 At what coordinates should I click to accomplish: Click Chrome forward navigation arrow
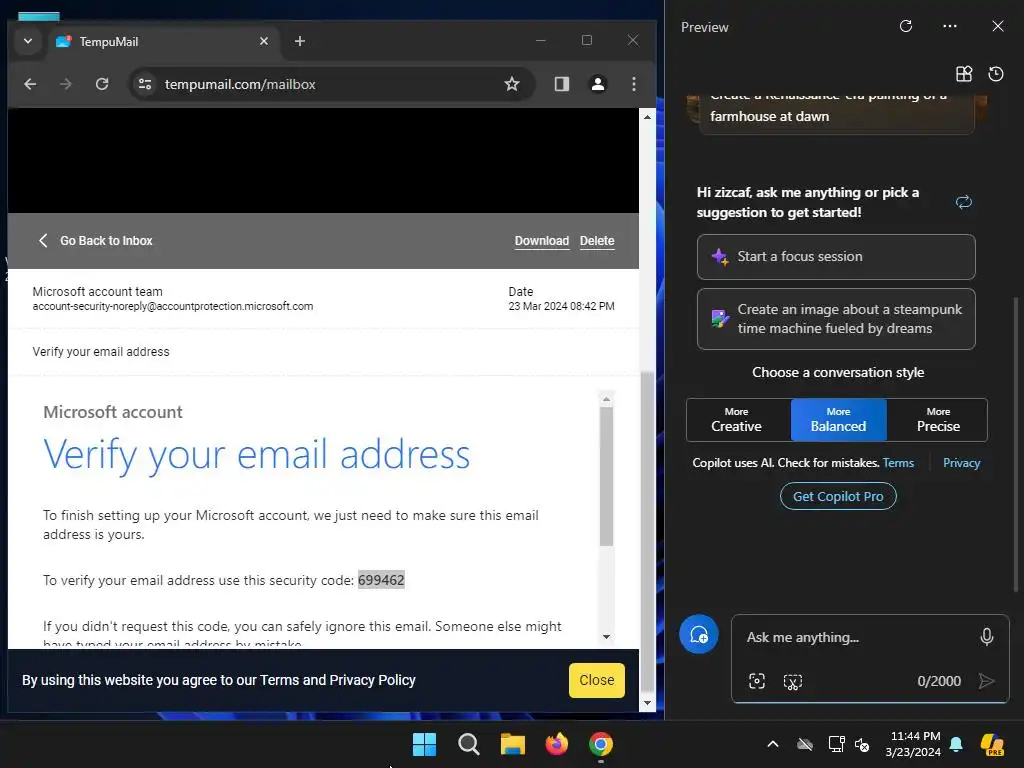point(66,84)
